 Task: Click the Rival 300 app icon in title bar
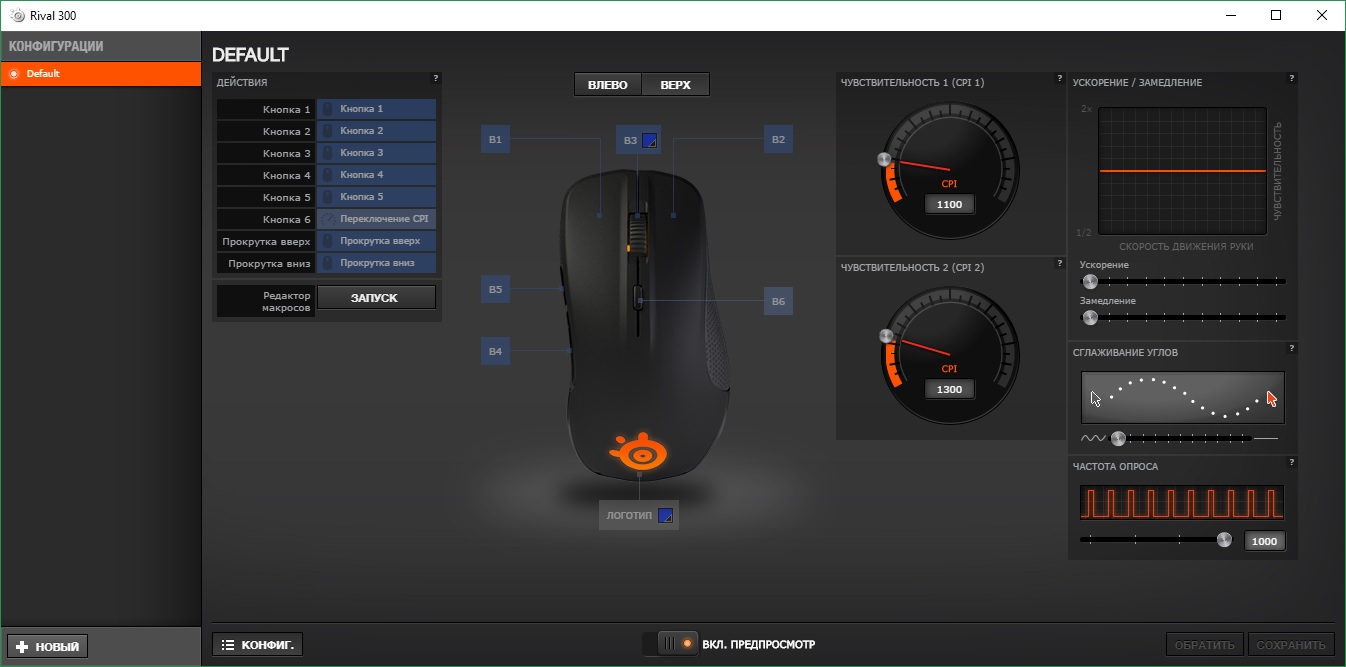(x=17, y=15)
